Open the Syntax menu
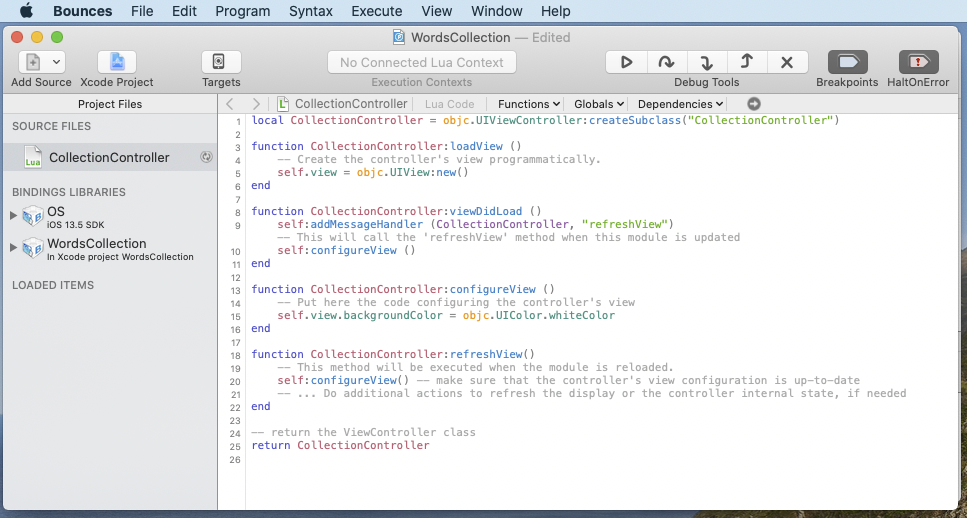 coord(311,11)
